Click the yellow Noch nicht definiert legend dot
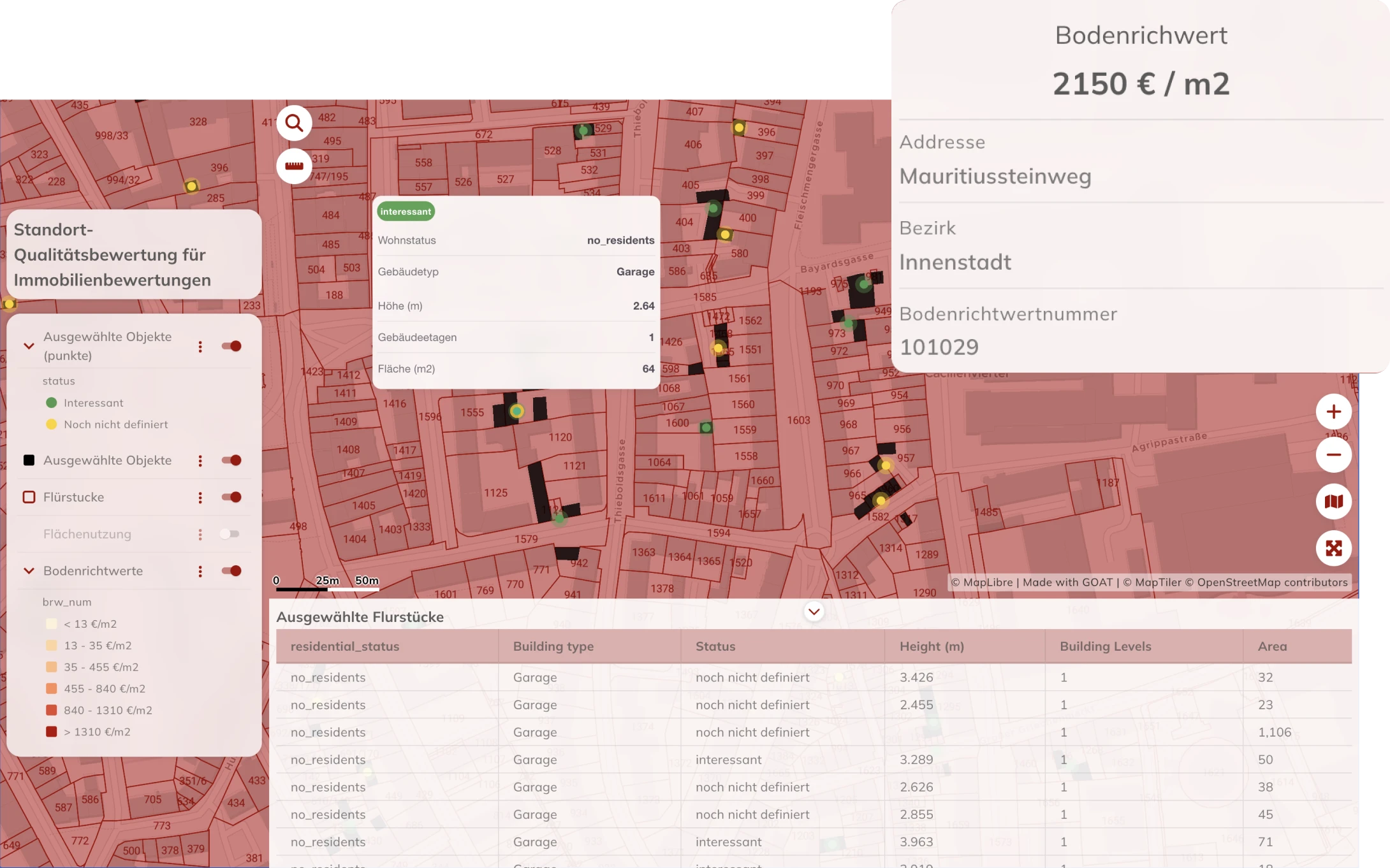1390x868 pixels. (x=52, y=424)
